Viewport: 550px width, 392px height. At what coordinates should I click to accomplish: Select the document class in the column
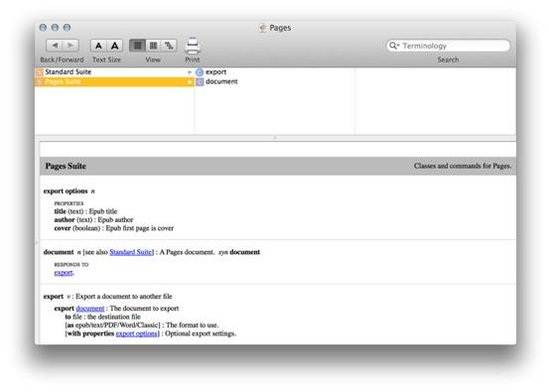click(x=221, y=82)
